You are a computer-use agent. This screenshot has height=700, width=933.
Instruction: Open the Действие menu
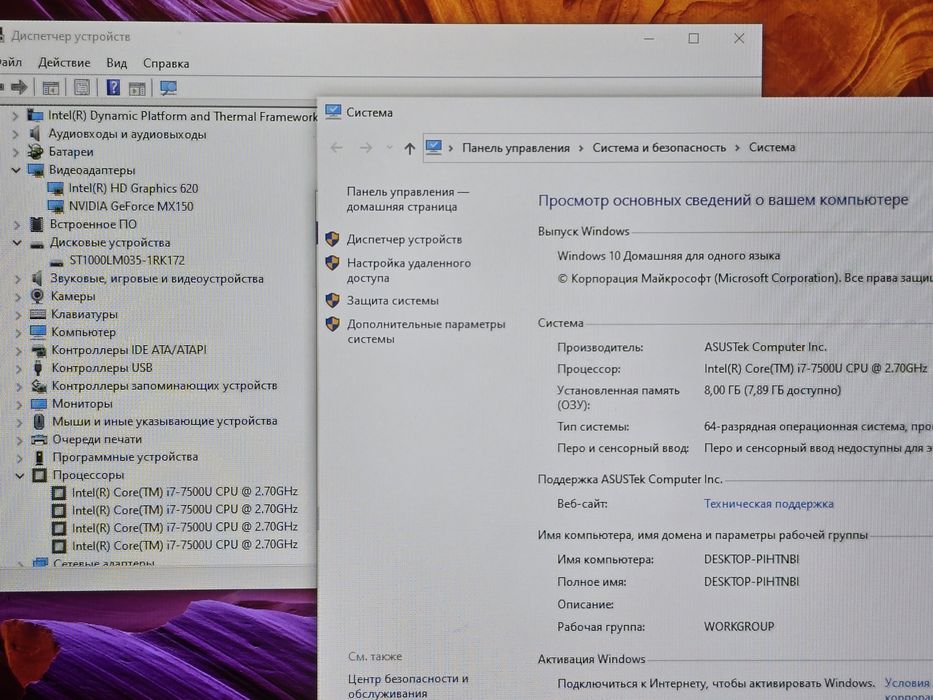[x=64, y=62]
